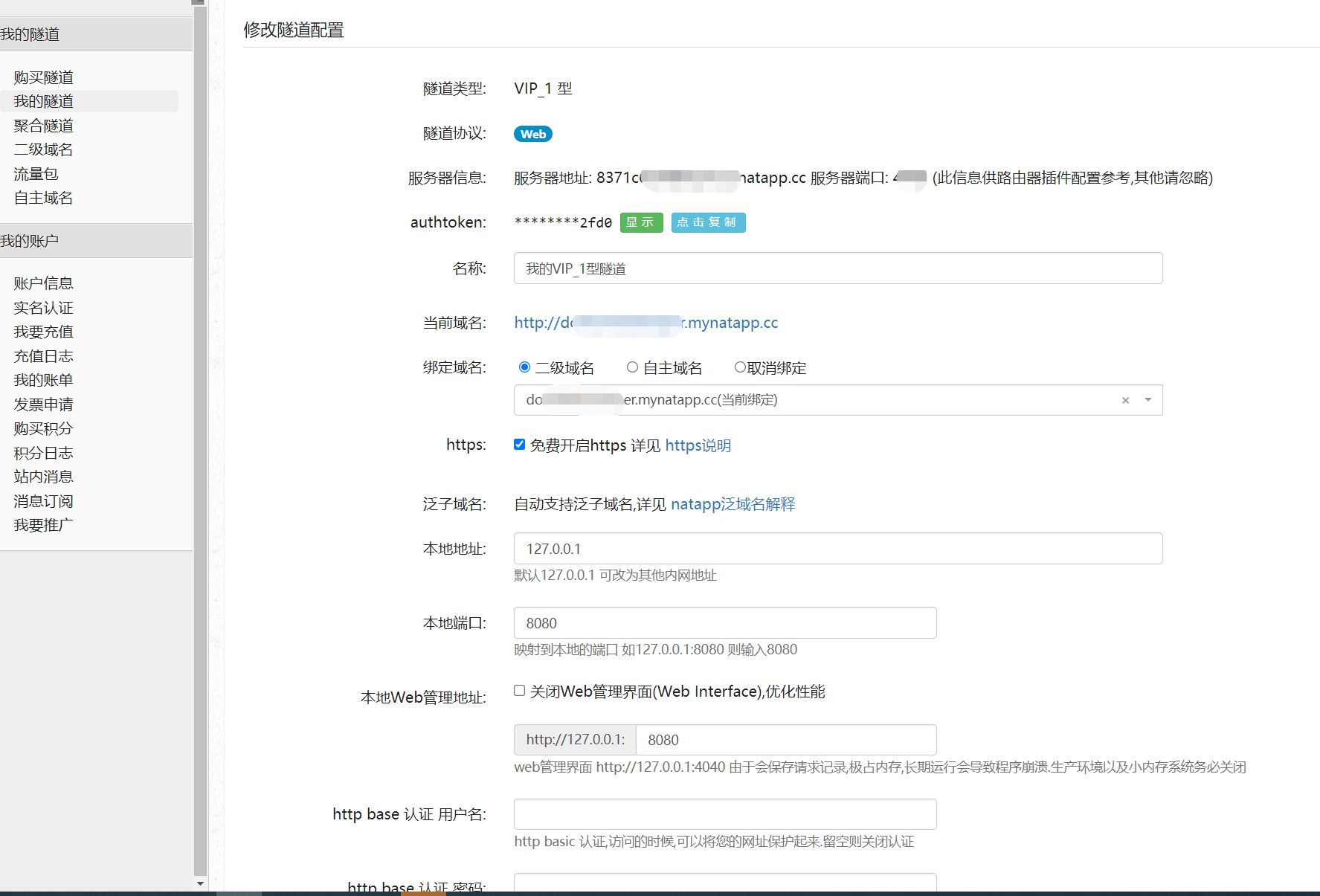This screenshot has height=896, width=1320.
Task: Open 我要充值 in the sidebar
Action: tap(43, 332)
